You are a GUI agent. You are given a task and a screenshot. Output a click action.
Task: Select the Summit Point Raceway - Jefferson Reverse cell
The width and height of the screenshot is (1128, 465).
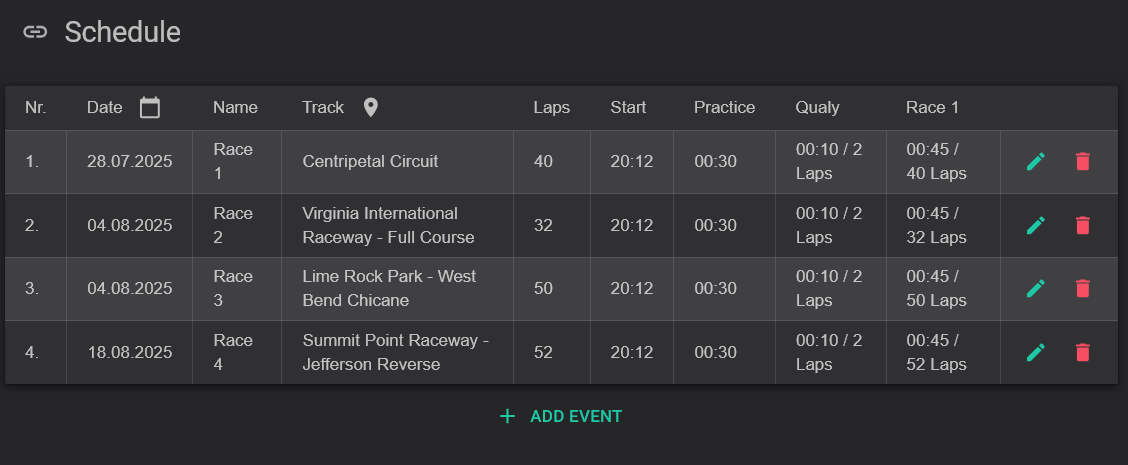click(x=397, y=352)
